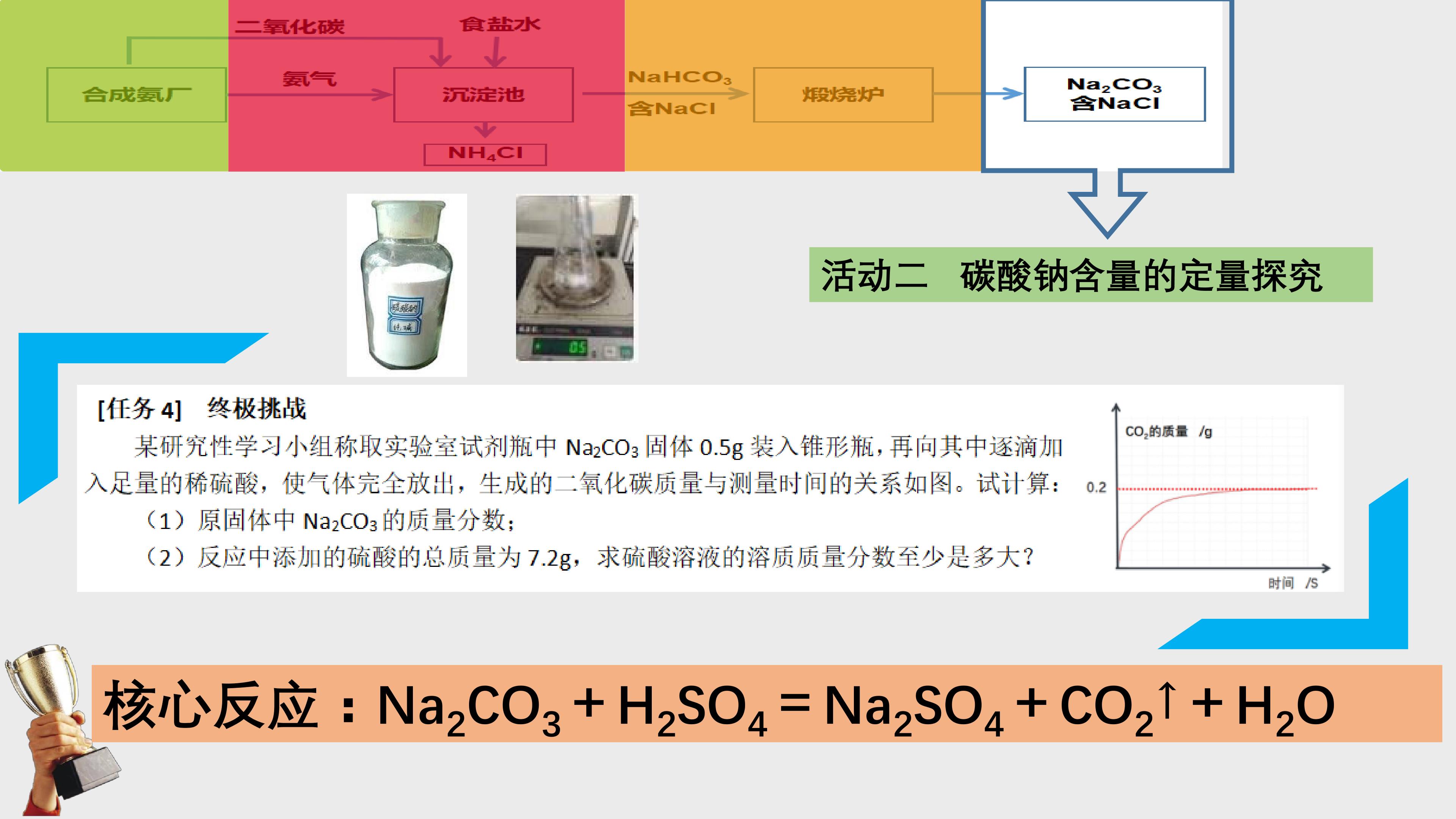This screenshot has height=819, width=1456.
Task: Click the 二氧化碳 label in flowchart
Action: (289, 27)
